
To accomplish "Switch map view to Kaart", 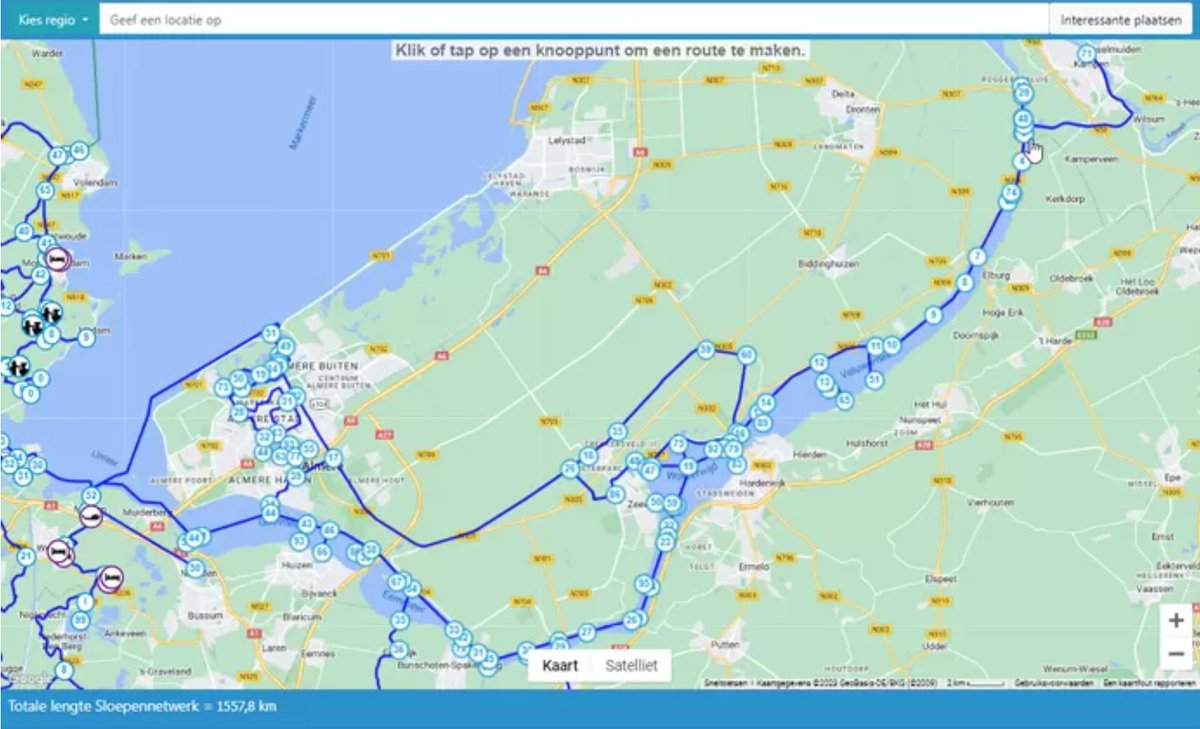I will tap(560, 666).
